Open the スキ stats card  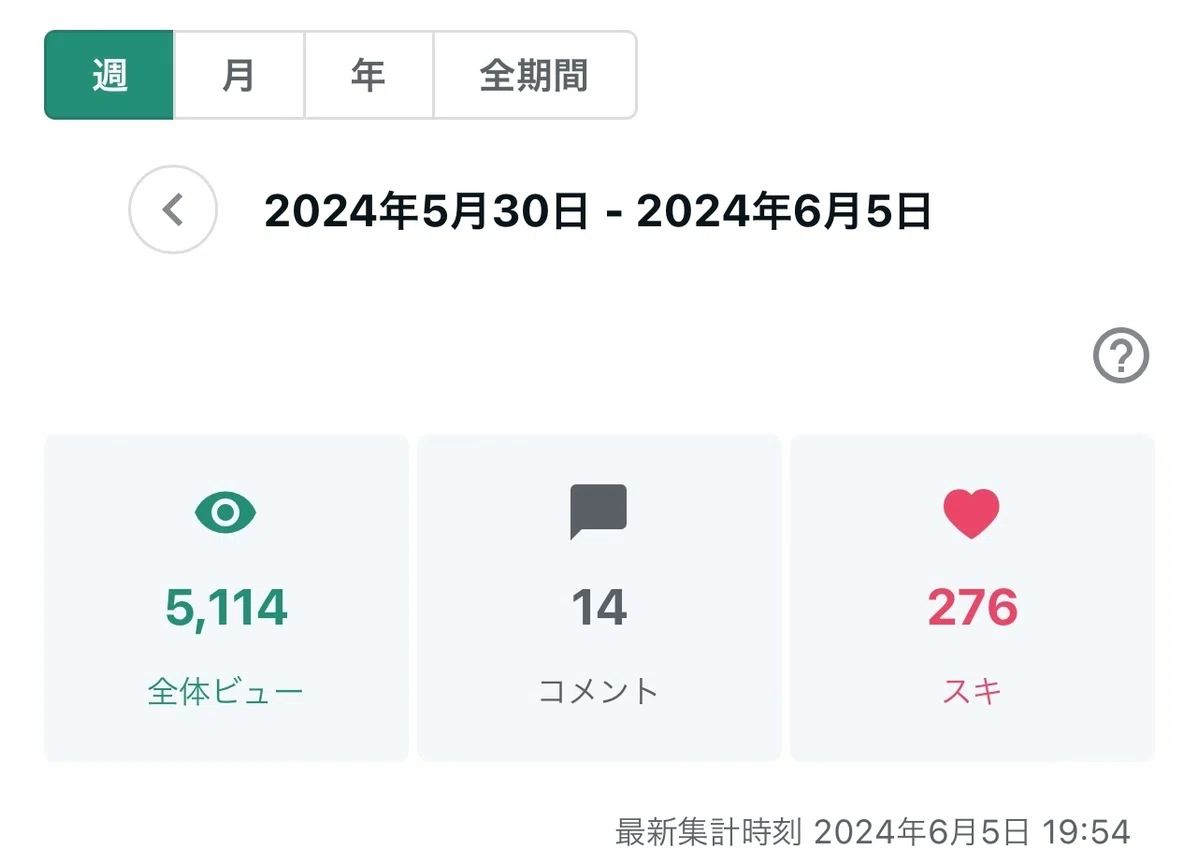972,598
